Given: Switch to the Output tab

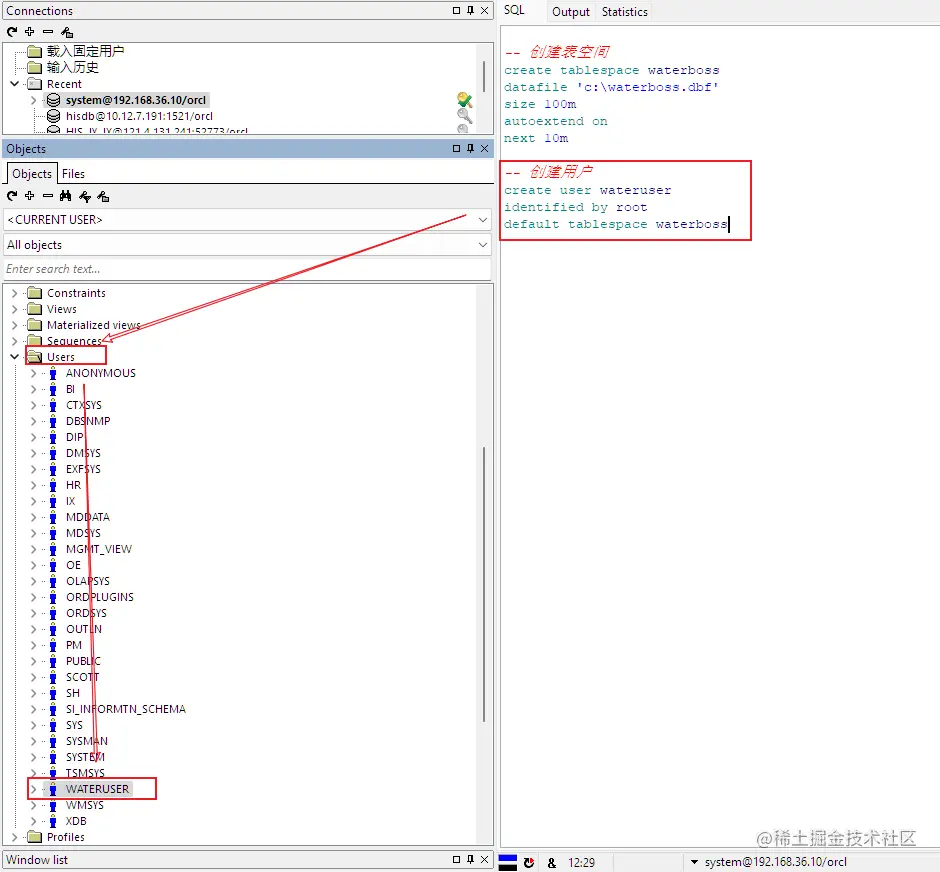Looking at the screenshot, I should 571,11.
